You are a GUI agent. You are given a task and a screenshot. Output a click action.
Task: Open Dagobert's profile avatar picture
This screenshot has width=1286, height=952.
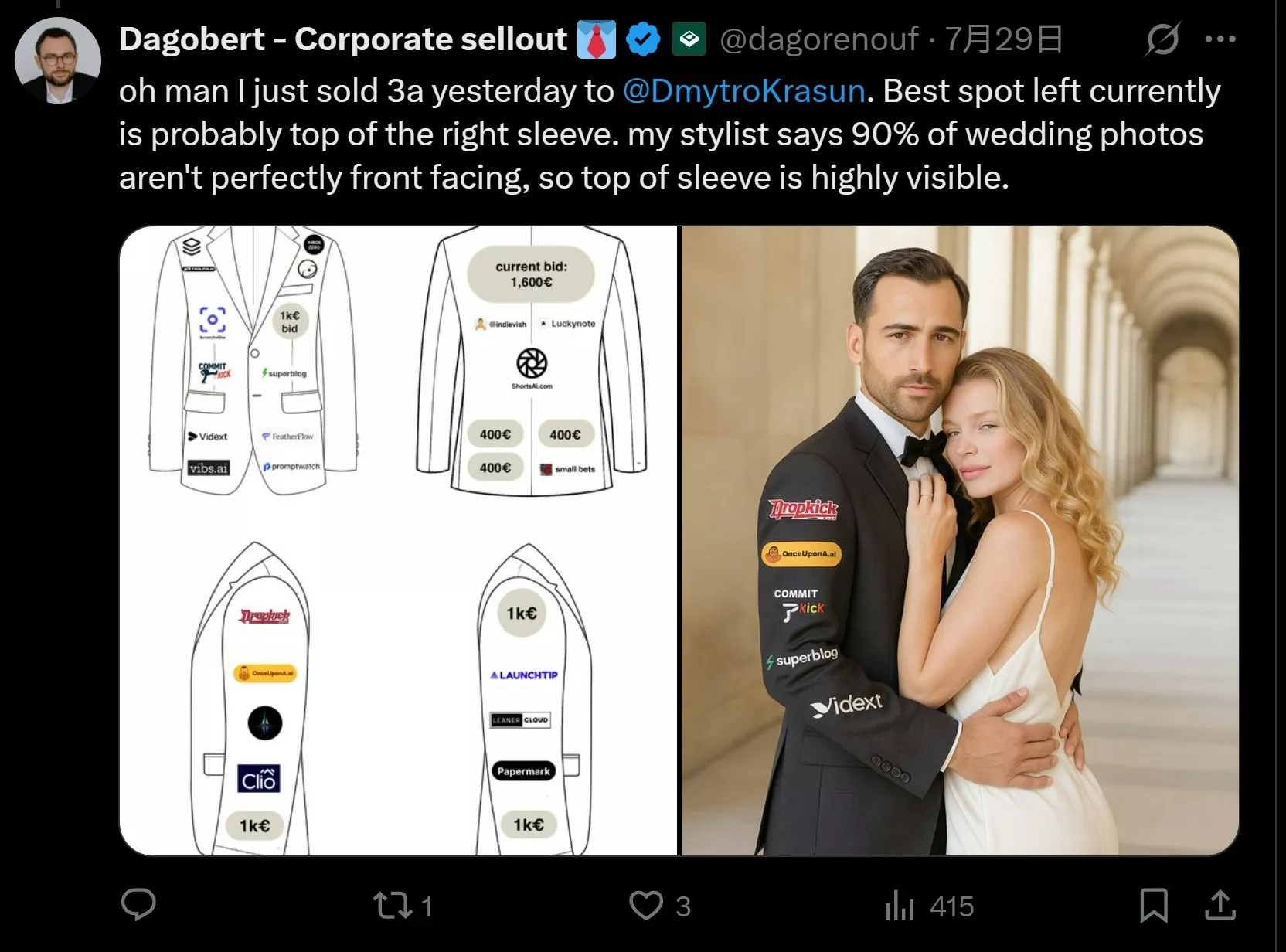point(58,60)
